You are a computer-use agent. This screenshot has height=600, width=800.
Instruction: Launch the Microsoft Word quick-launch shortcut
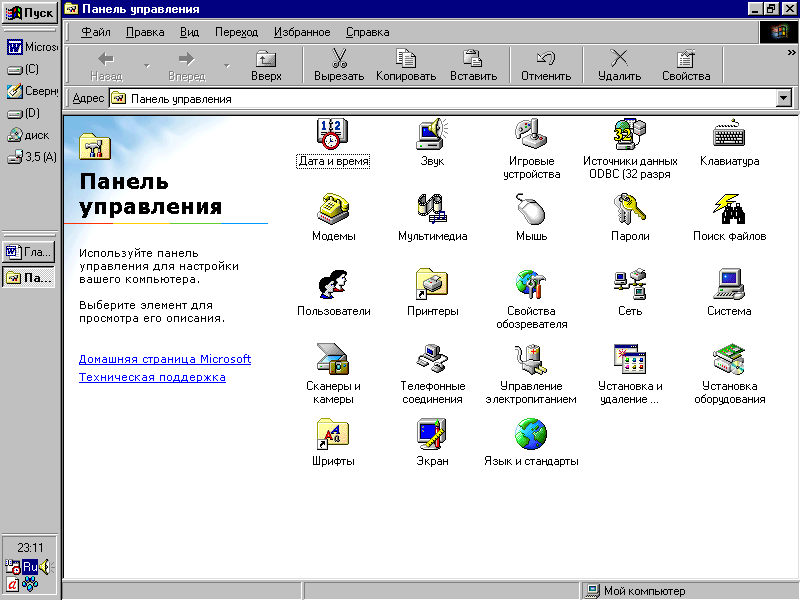(x=32, y=47)
